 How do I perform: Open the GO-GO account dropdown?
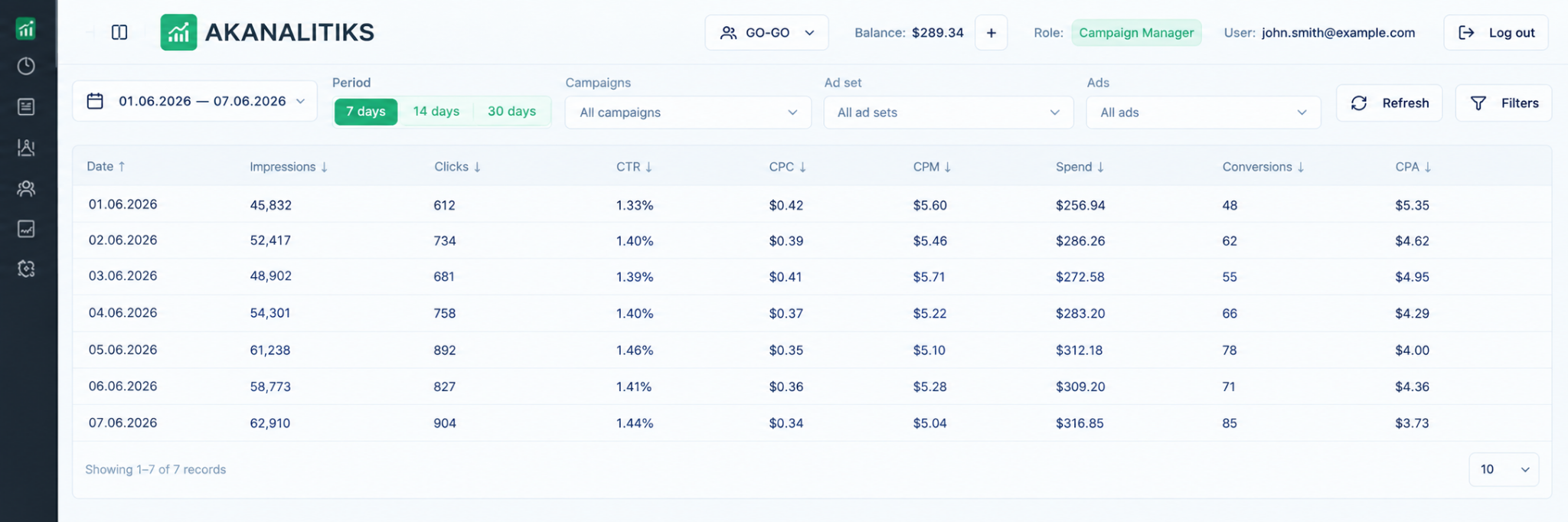click(766, 33)
